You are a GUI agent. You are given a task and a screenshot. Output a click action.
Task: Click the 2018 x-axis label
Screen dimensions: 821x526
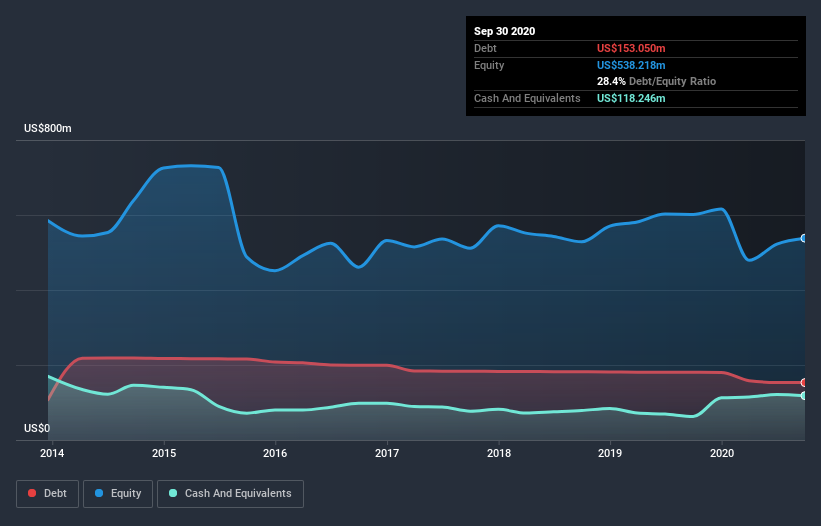pos(499,453)
